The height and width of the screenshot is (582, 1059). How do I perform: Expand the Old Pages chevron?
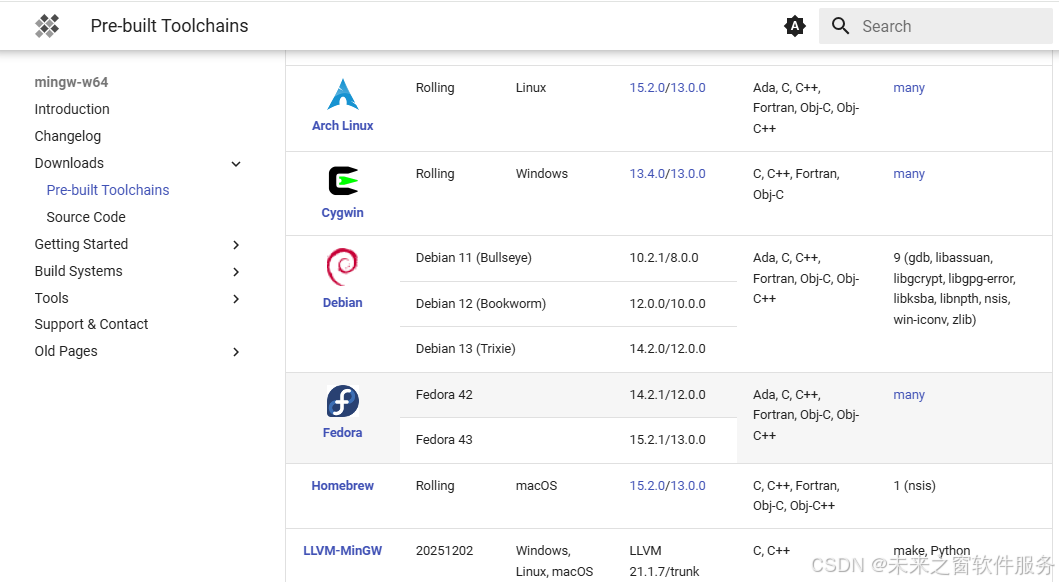coord(236,352)
